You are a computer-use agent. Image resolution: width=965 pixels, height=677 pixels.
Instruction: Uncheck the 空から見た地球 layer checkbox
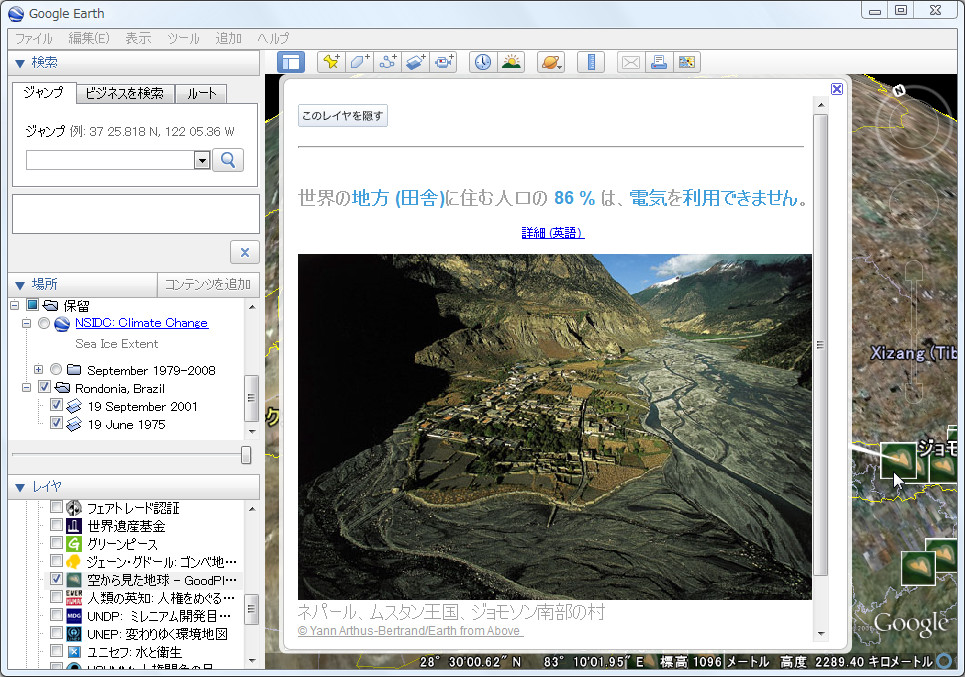pyautogui.click(x=56, y=579)
